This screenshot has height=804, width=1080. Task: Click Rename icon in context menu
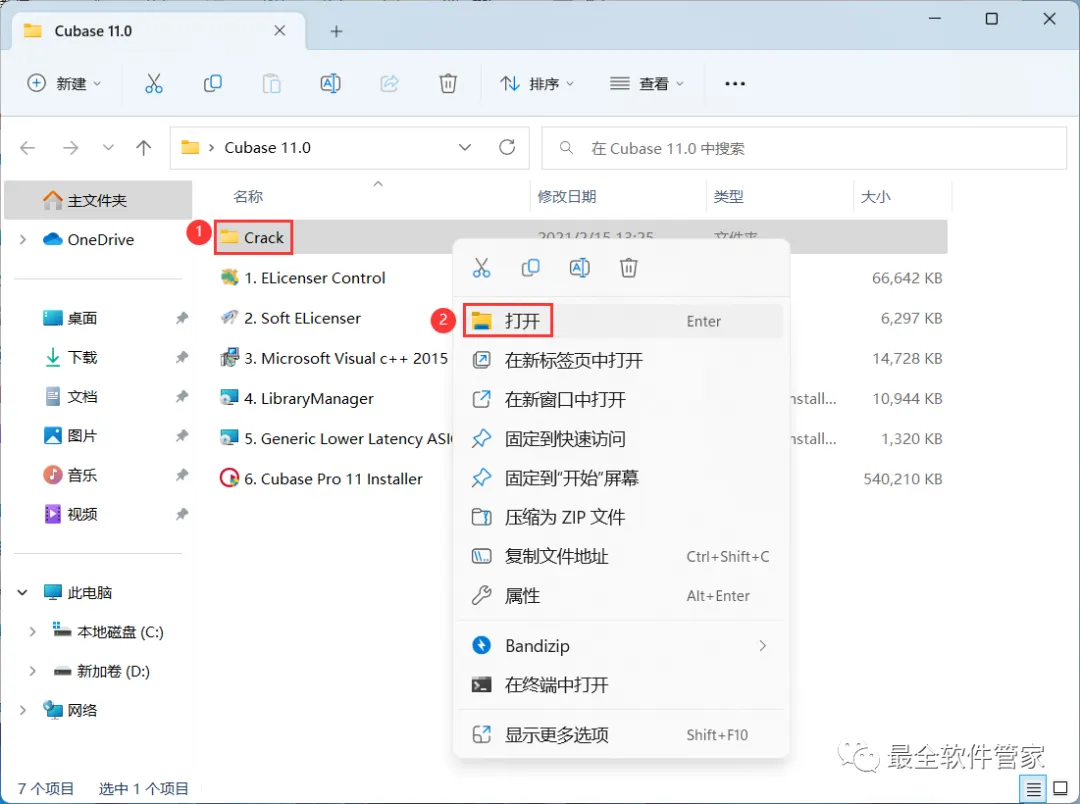pos(580,268)
